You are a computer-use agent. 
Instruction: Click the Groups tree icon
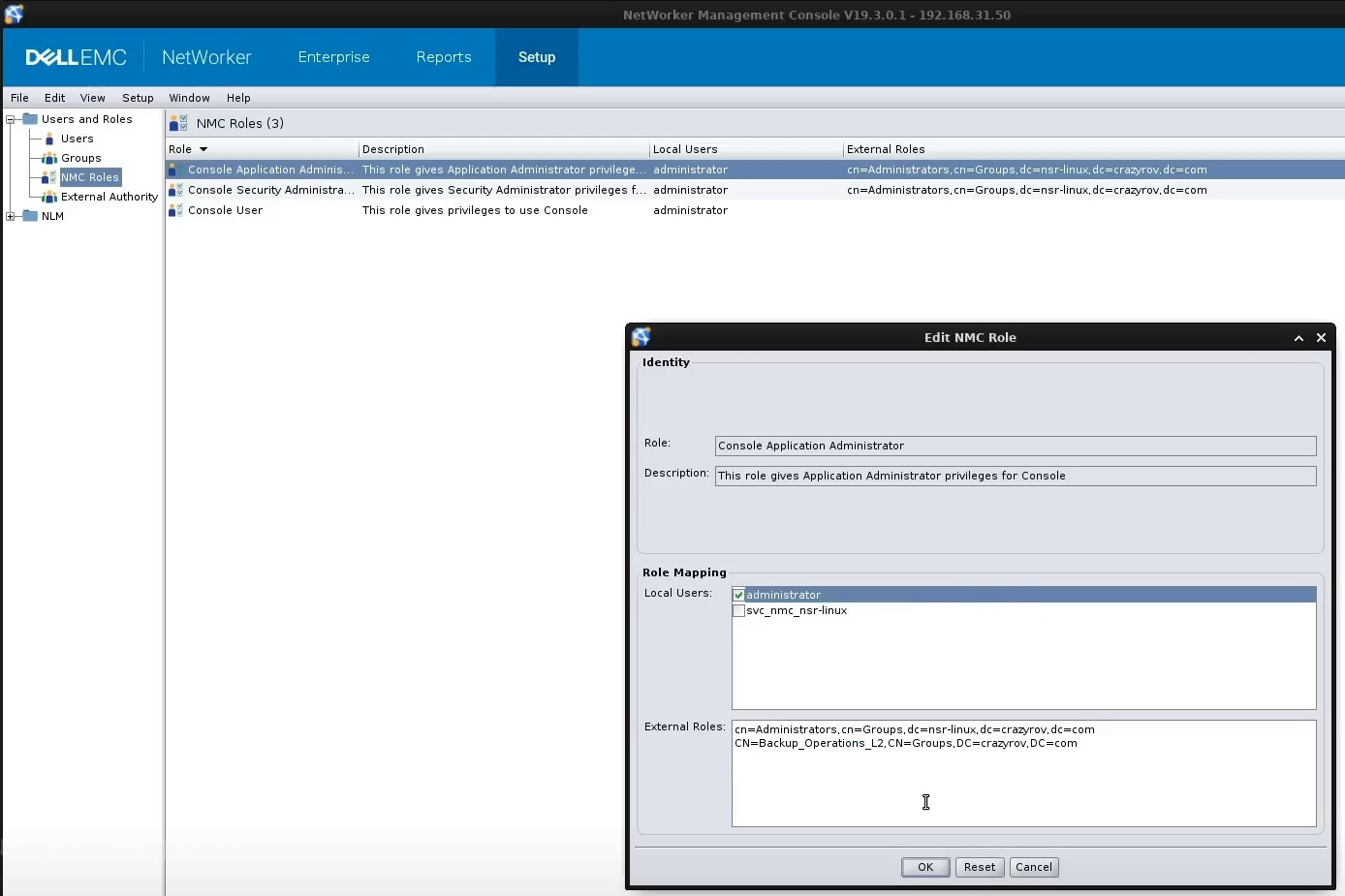pos(49,158)
